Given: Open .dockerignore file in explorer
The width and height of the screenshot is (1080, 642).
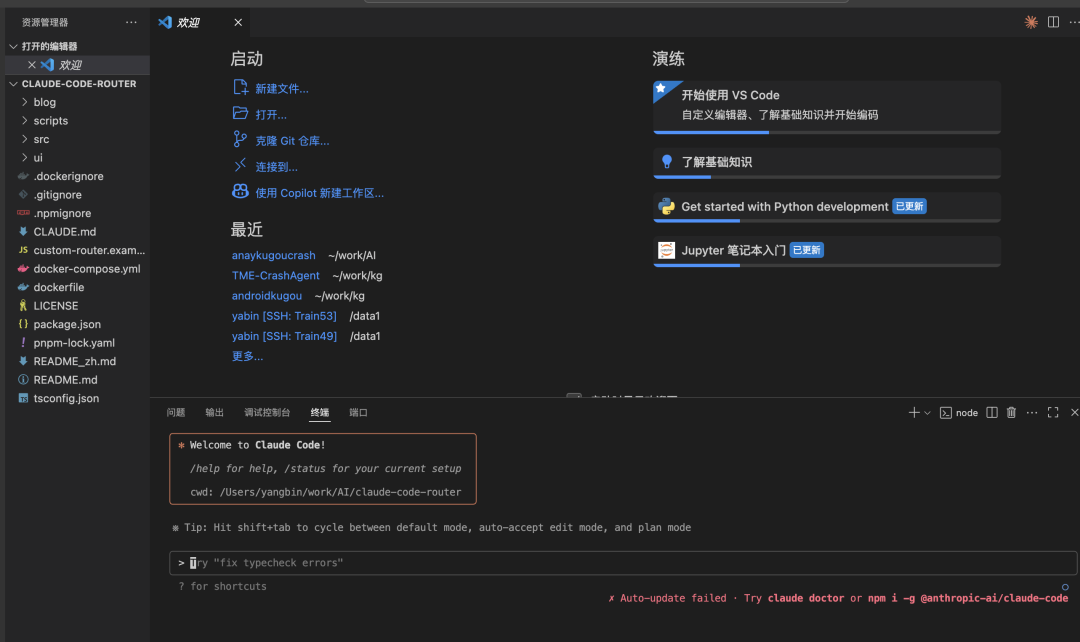Looking at the screenshot, I should pyautogui.click(x=68, y=176).
